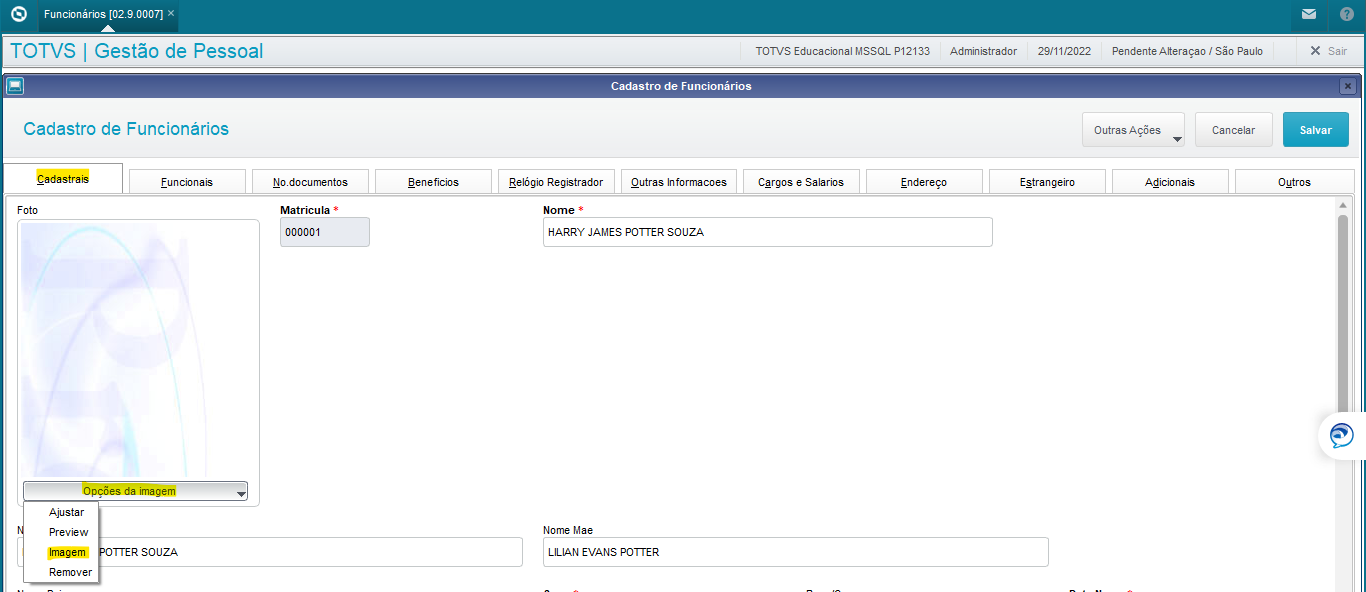Select the Adicionais tab
The image size is (1366, 592).
(x=1170, y=182)
